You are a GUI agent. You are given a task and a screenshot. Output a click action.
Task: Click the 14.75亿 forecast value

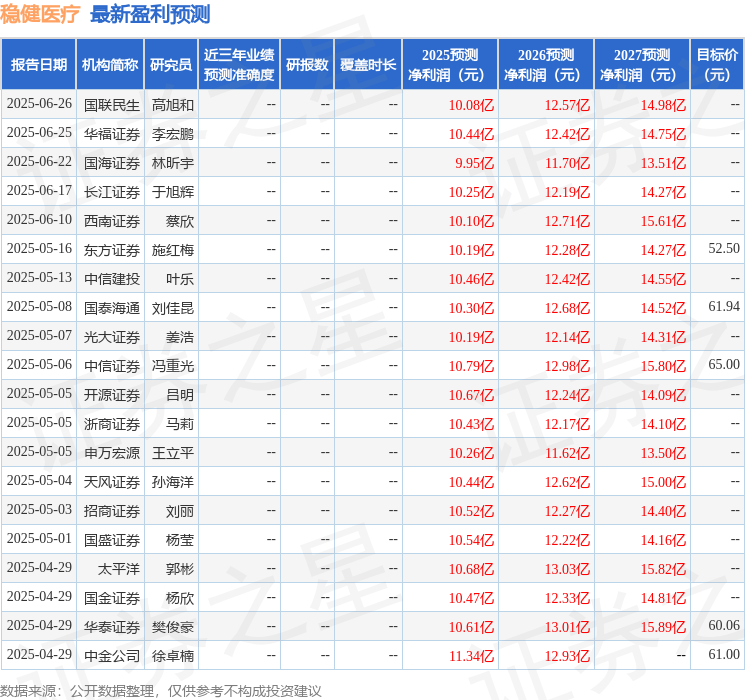[663, 134]
